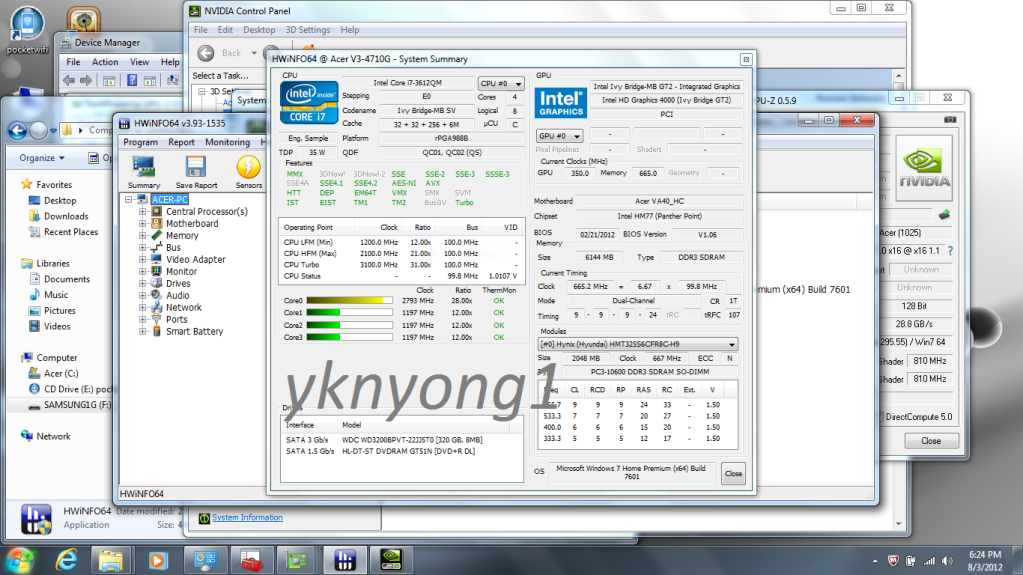Open the Report menu in HWiNFO64
This screenshot has width=1023, height=575.
pos(181,142)
